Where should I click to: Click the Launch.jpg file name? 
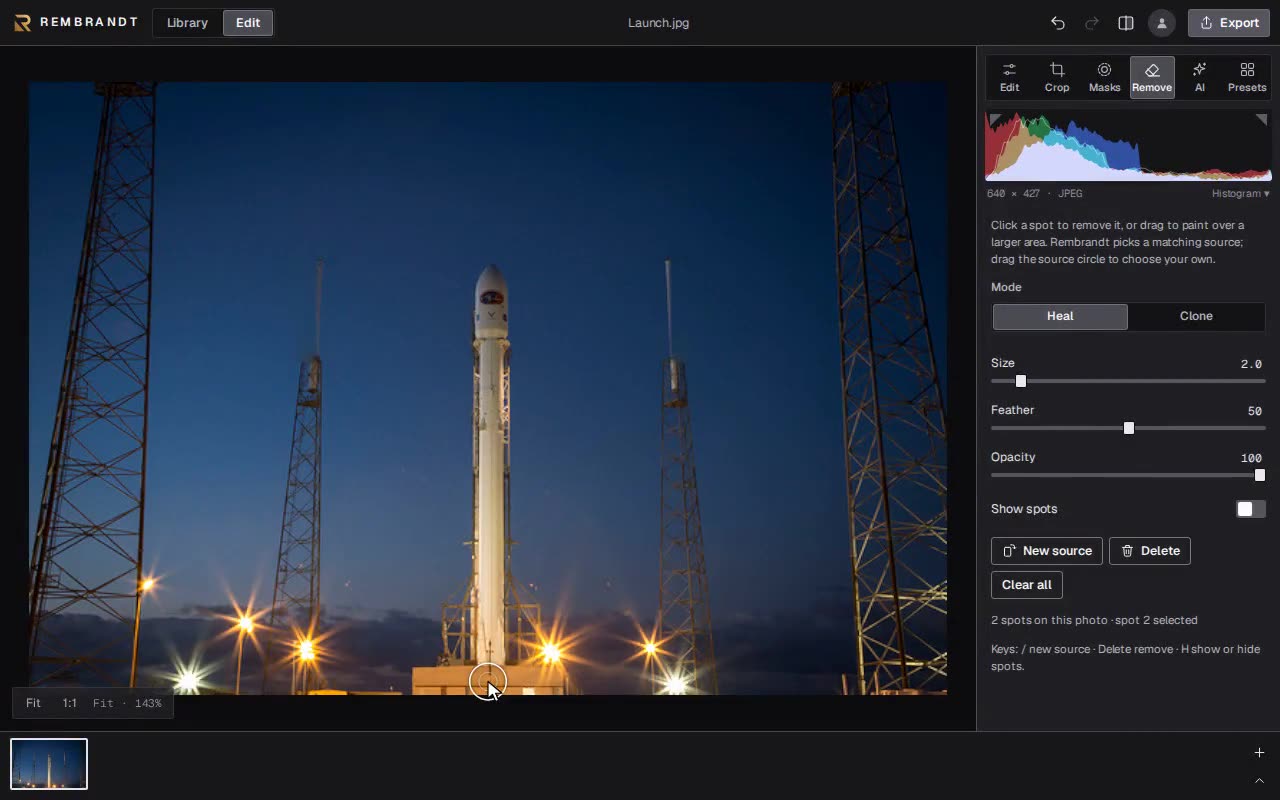pos(658,23)
